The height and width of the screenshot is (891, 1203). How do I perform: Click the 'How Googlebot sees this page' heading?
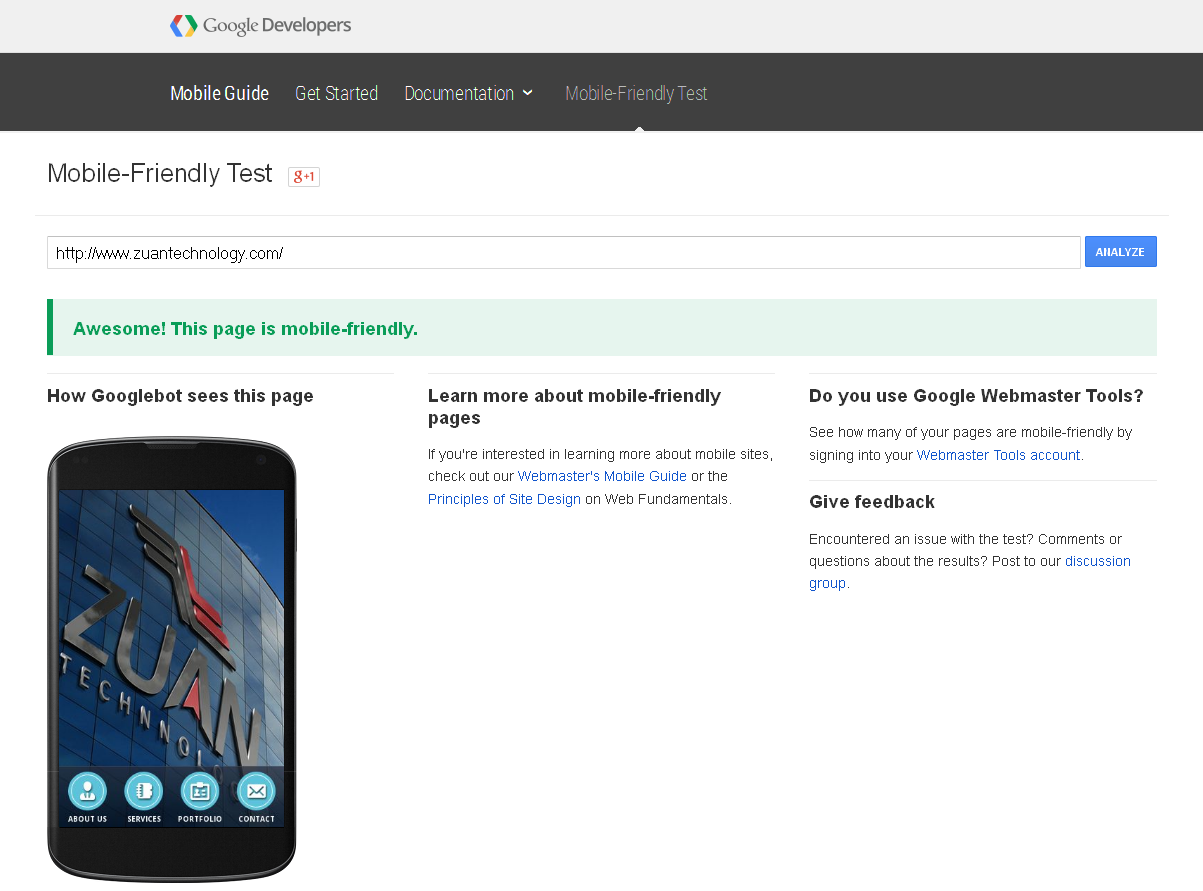pos(180,396)
